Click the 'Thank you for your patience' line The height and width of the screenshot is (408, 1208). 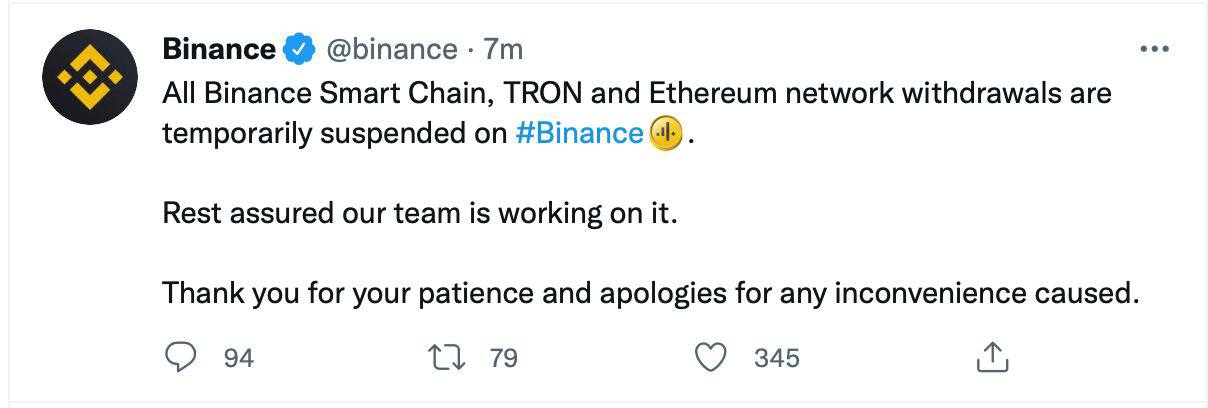click(651, 295)
